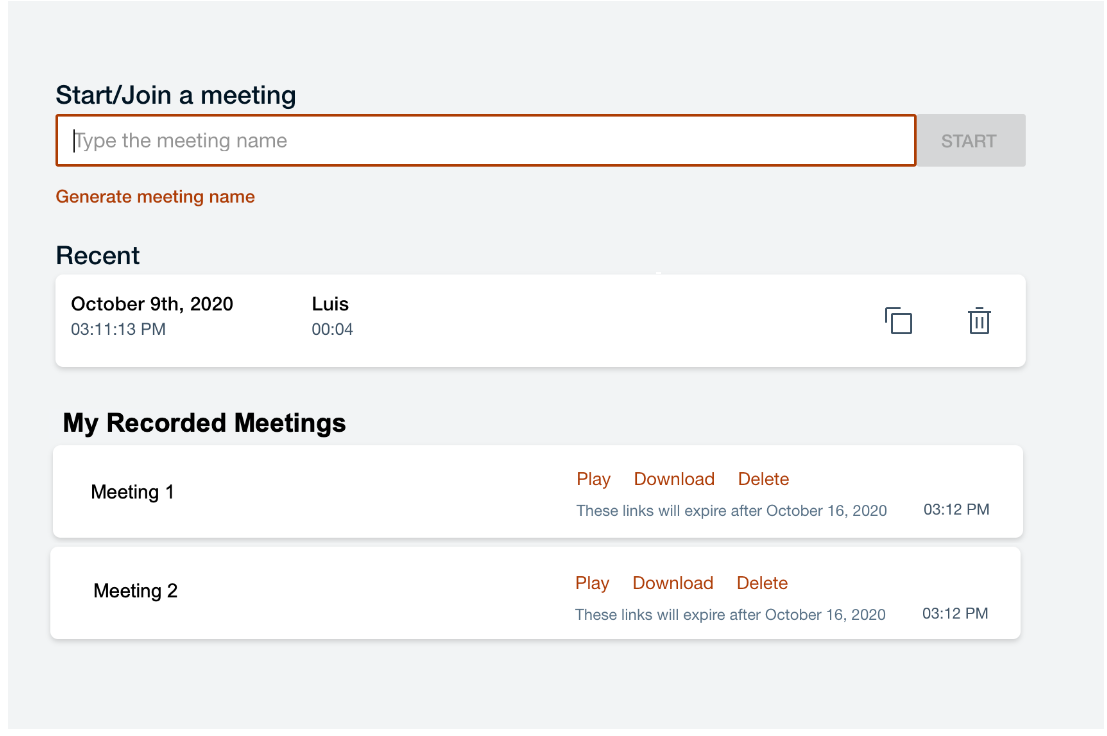The height and width of the screenshot is (736, 1107).
Task: Download the Meeting 2 recording
Action: [673, 583]
